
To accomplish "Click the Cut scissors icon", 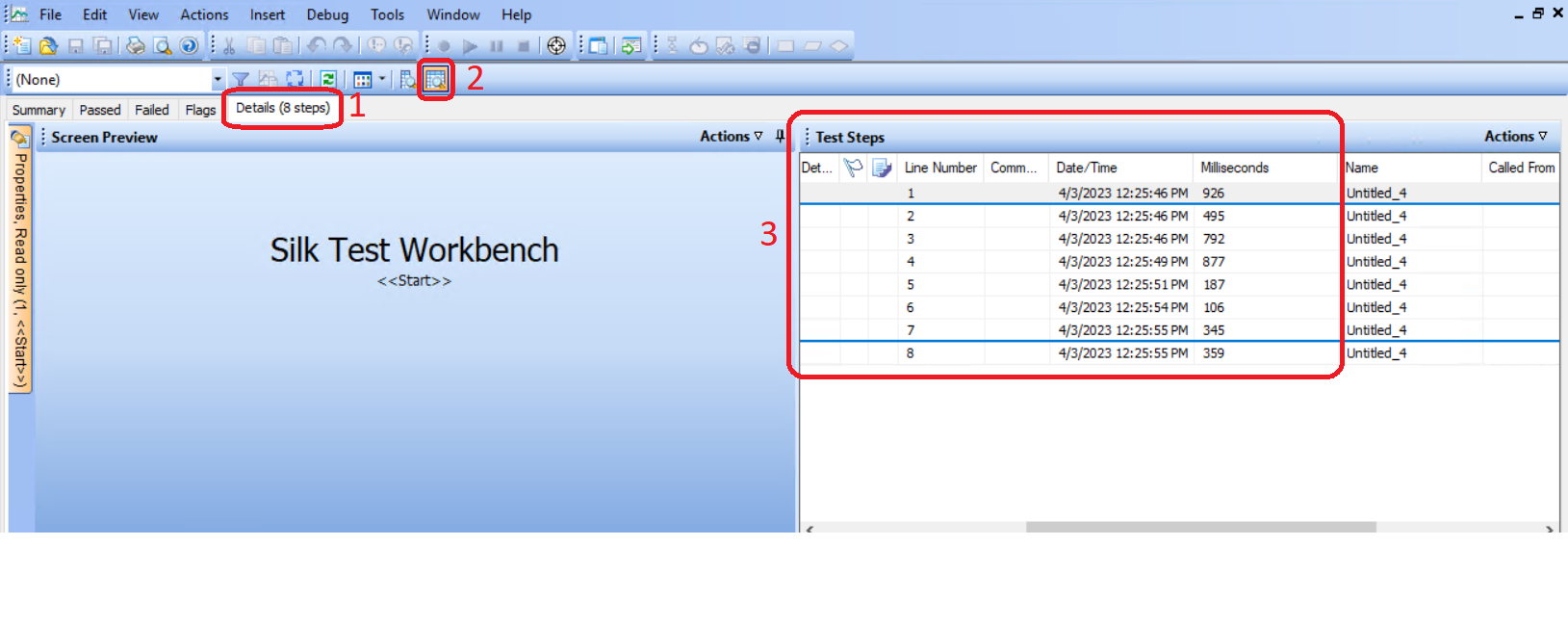I will [229, 45].
